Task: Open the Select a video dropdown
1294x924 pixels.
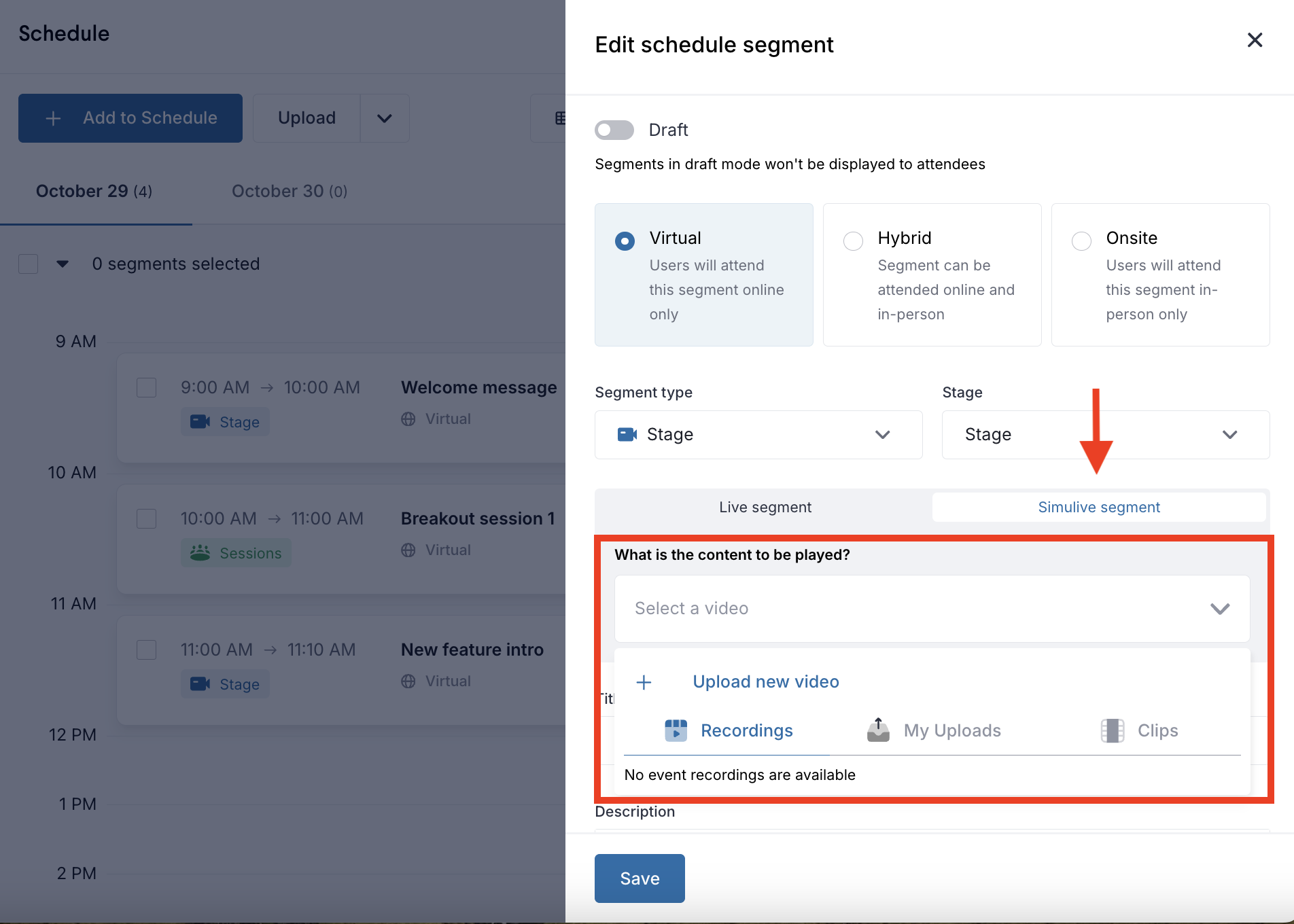Action: click(x=932, y=609)
